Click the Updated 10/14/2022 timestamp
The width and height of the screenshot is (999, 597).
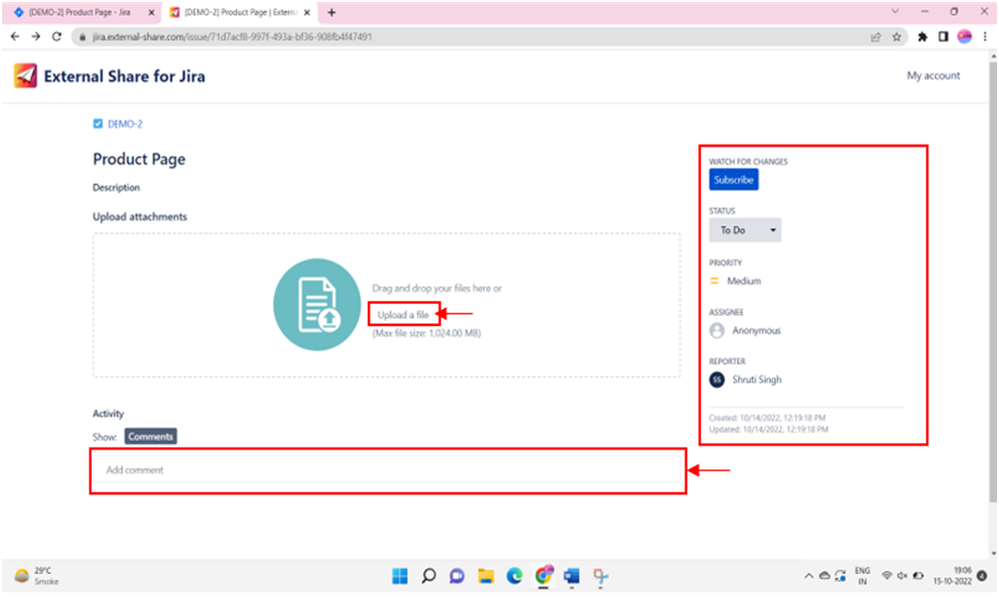tap(768, 429)
